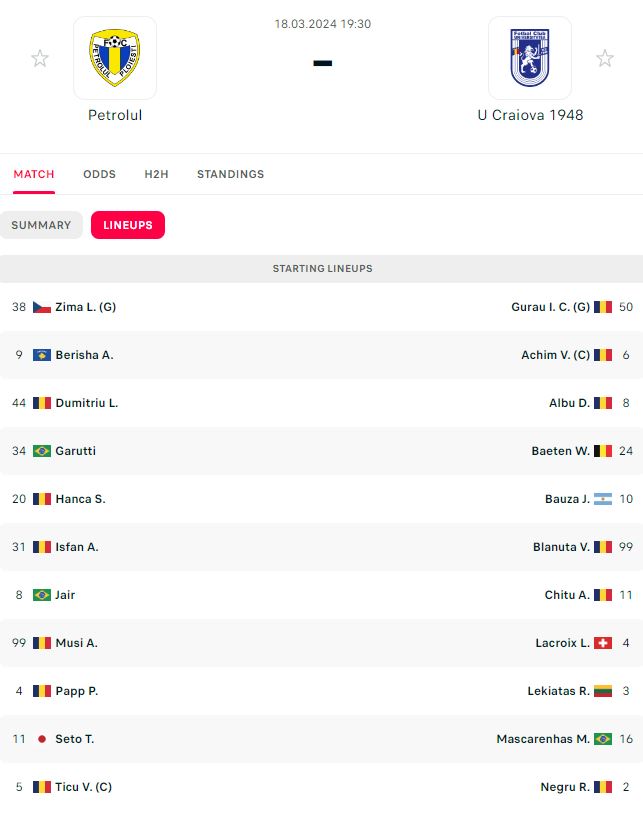This screenshot has width=643, height=831.
Task: Select the Match tab
Action: (34, 174)
